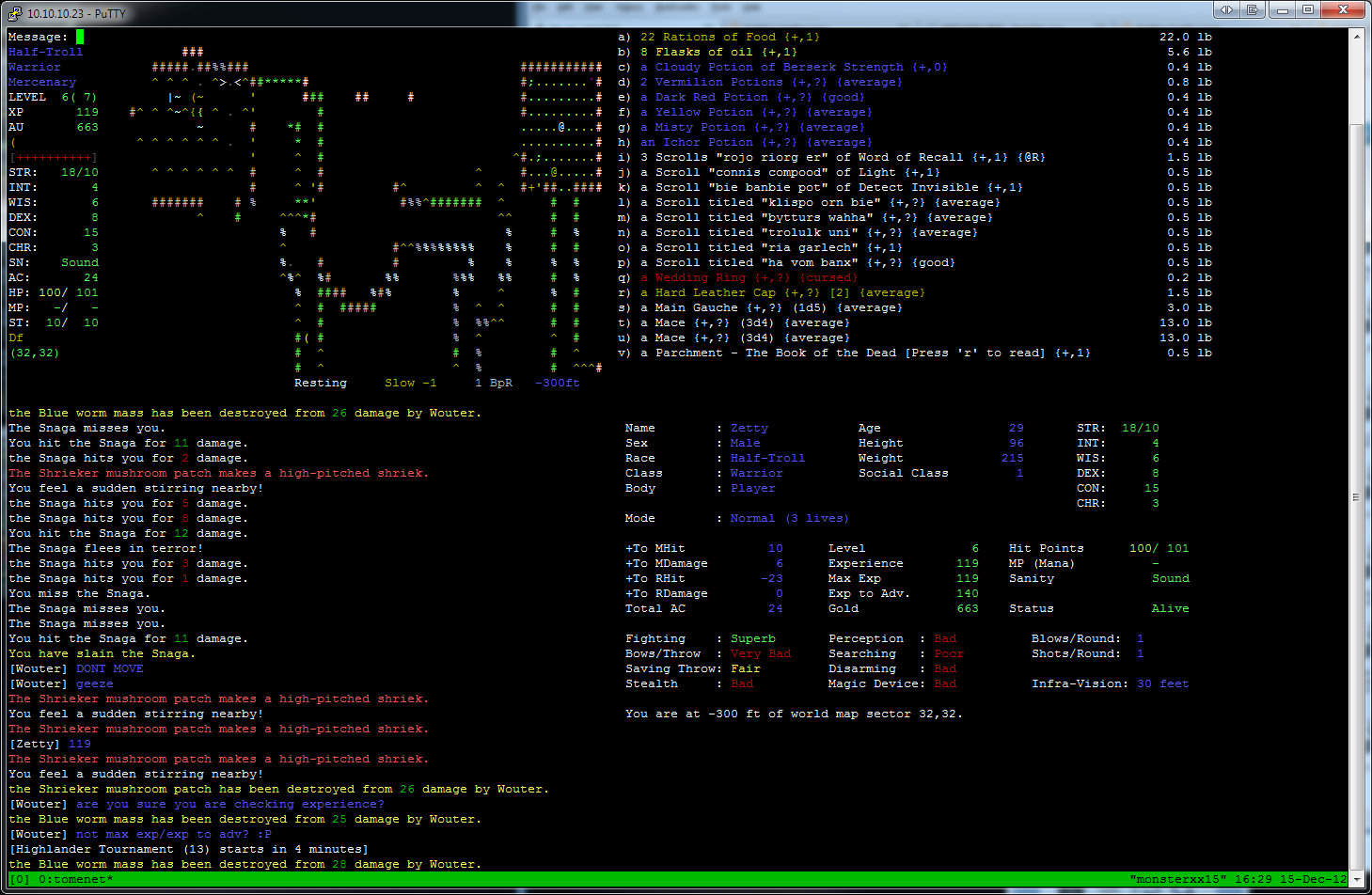The image size is (1372, 895).
Task: Select the cursed Wedding Ring item
Action: click(748, 277)
